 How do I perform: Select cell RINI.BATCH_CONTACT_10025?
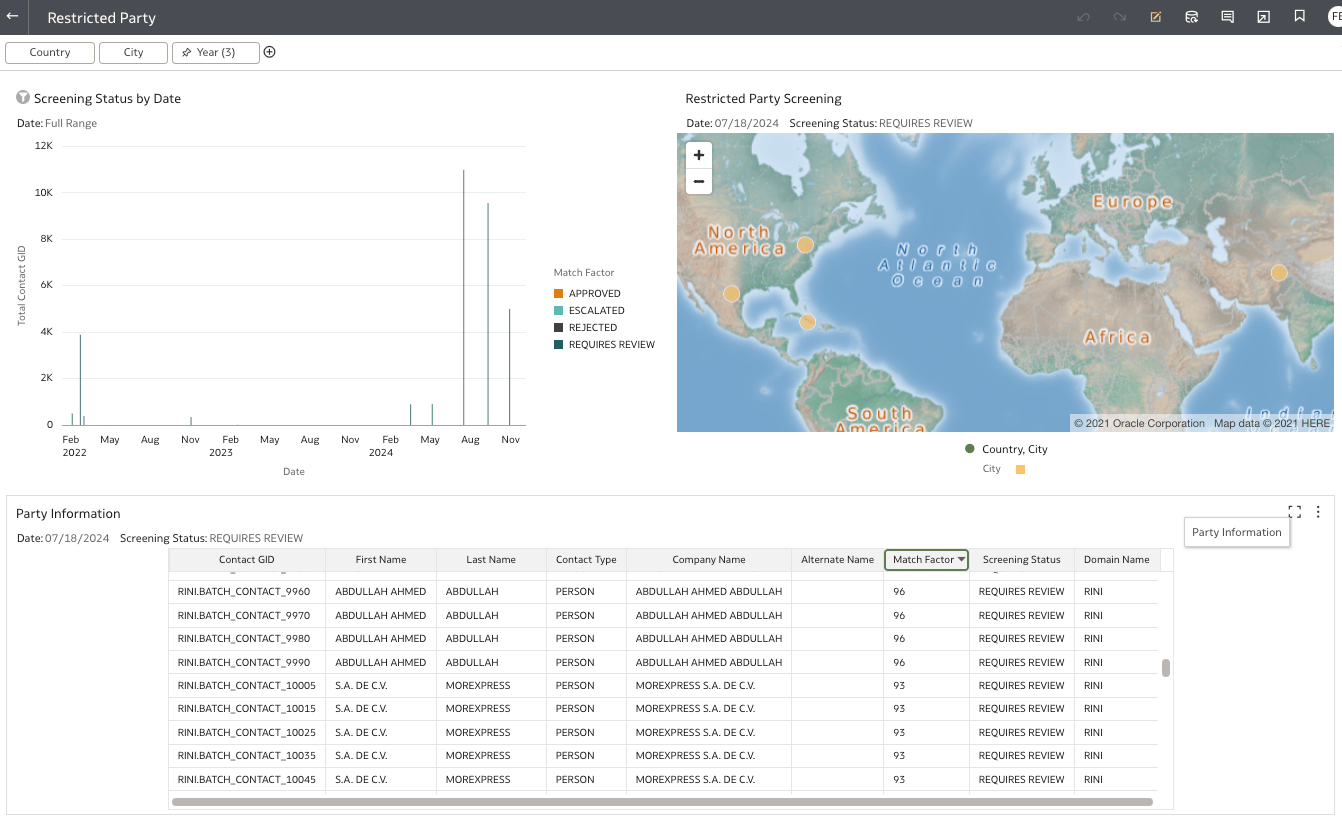246,733
